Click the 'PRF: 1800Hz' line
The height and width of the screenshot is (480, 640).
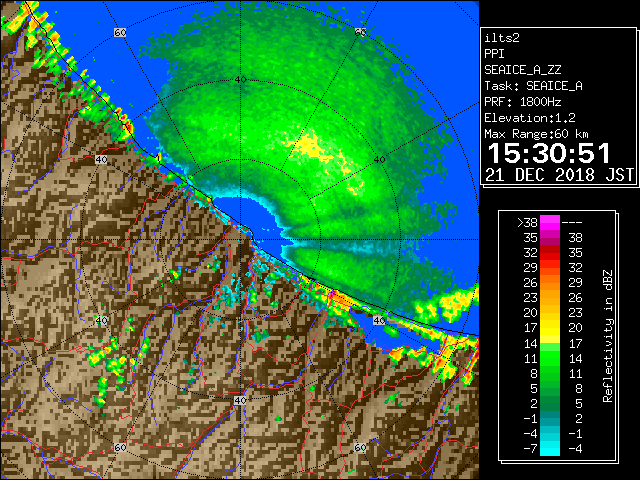pos(523,102)
